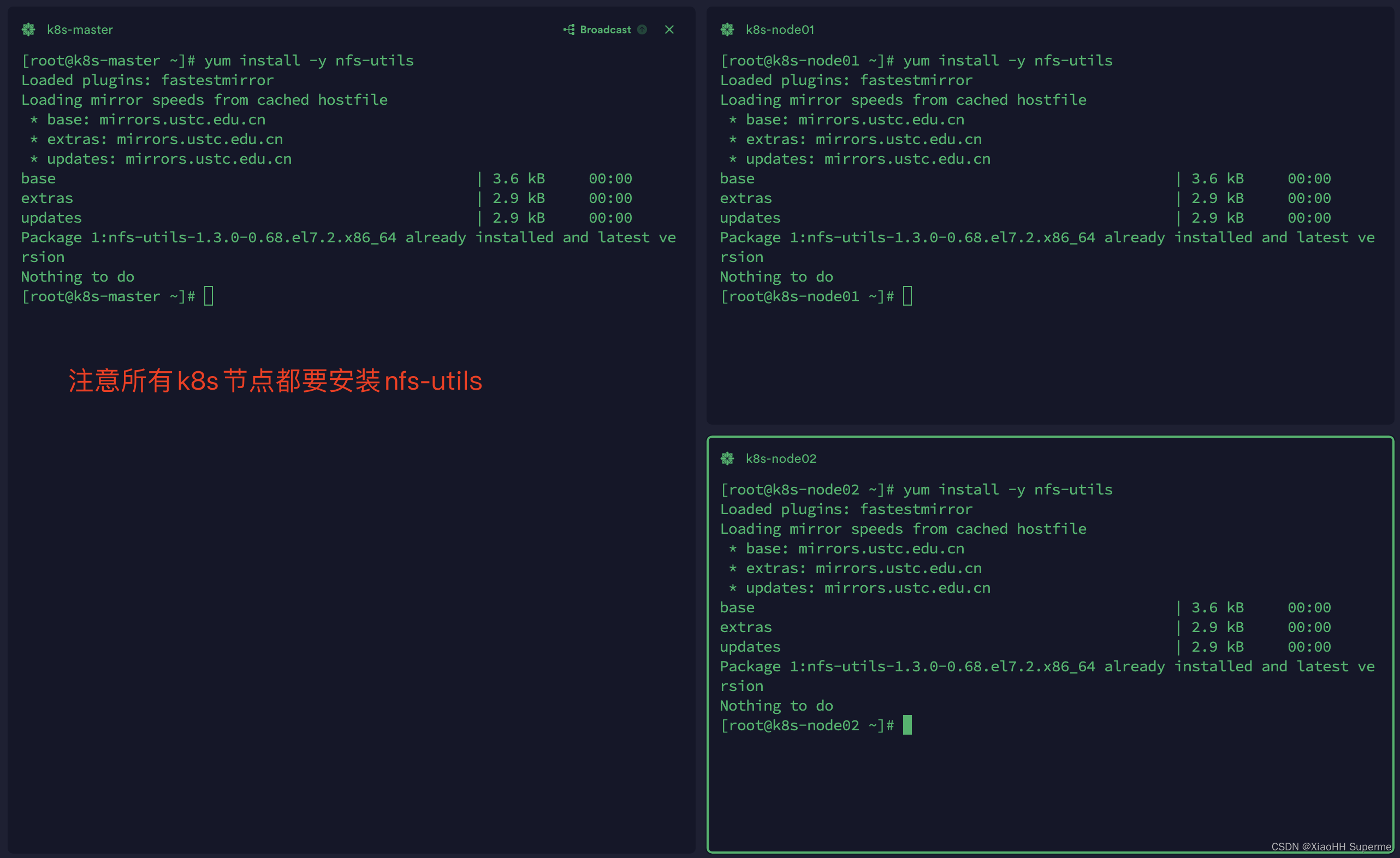The height and width of the screenshot is (858, 1400).
Task: Click the Broadcast input icon in k8s-master pane
Action: pos(569,29)
